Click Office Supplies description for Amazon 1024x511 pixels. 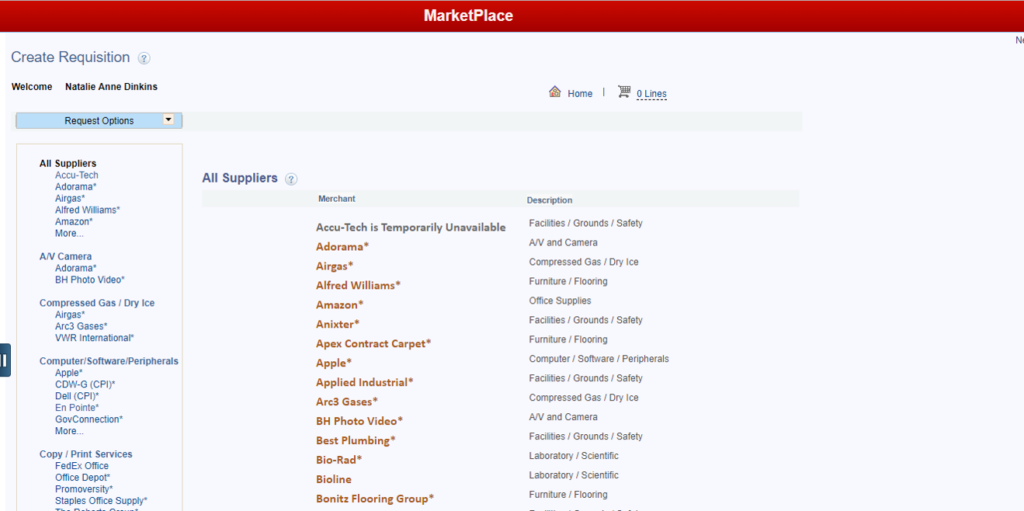(560, 301)
